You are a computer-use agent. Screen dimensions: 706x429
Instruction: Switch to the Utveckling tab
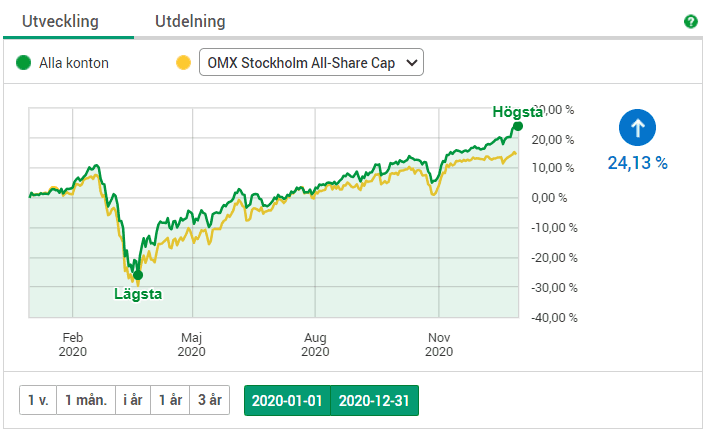(x=67, y=21)
